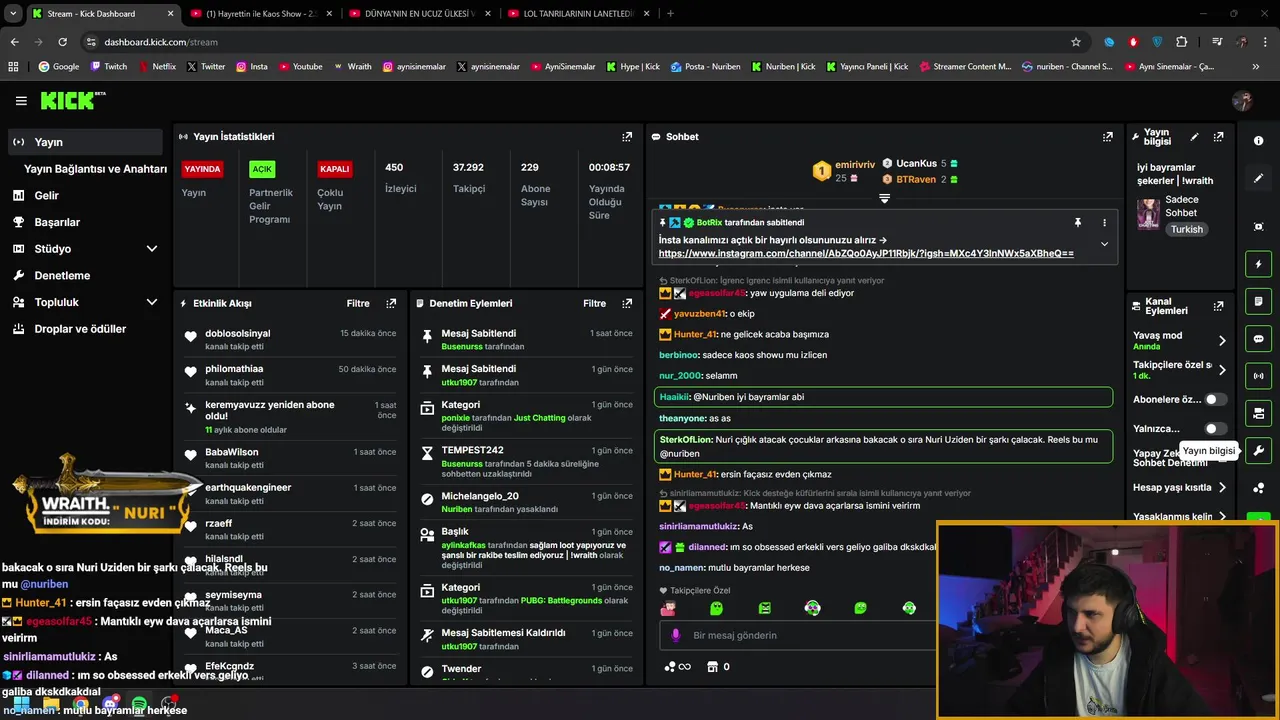Image resolution: width=1280 pixels, height=720 pixels.
Task: Click the broadcast signal icon in right rail
Action: [1258, 376]
